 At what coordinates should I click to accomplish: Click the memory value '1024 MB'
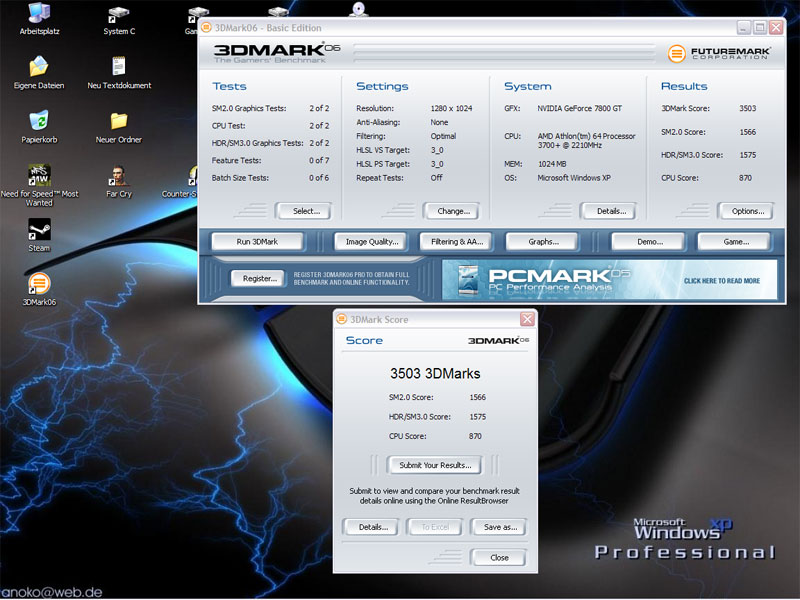[552, 164]
